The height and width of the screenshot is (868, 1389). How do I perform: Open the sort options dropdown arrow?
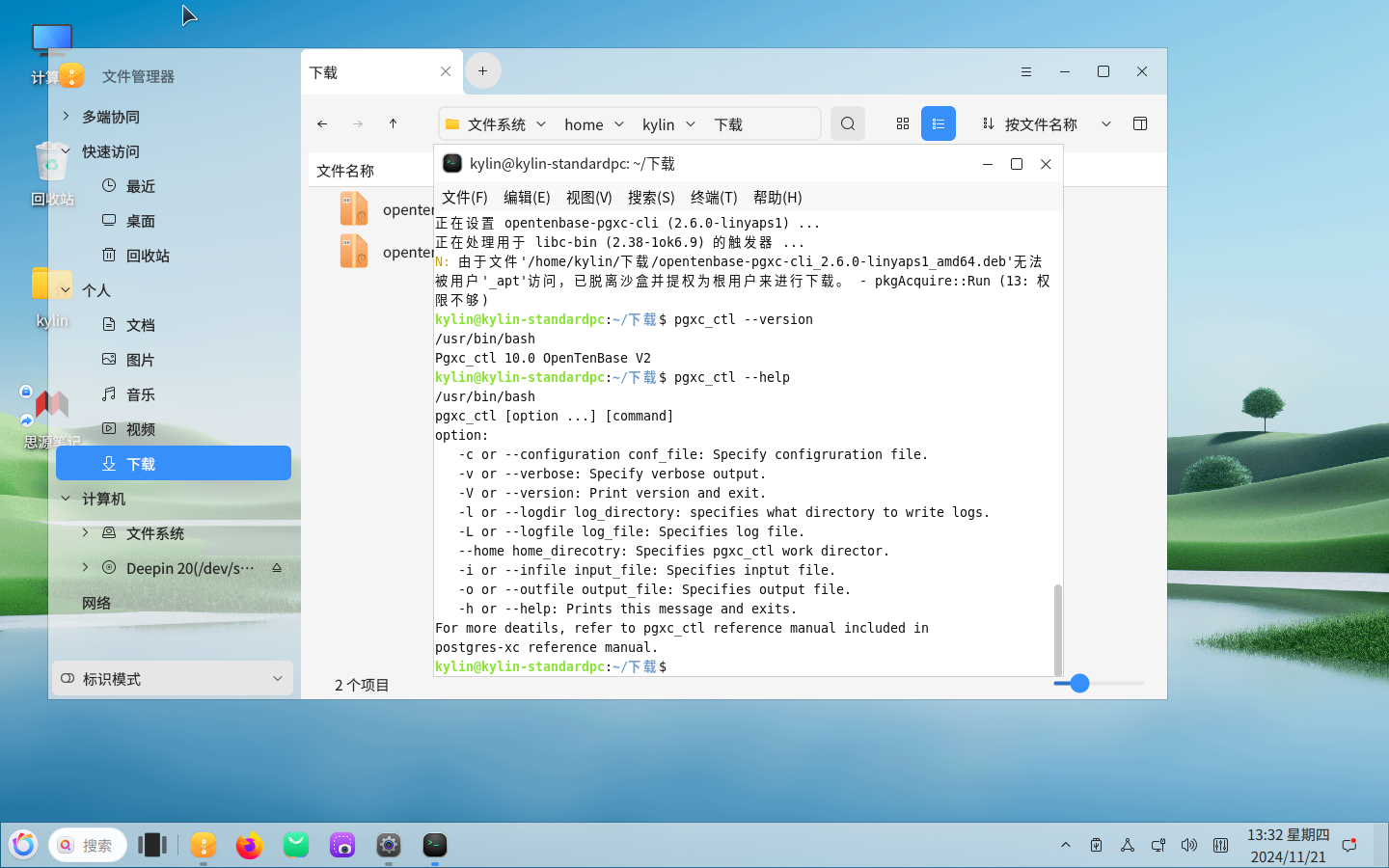tap(1106, 124)
